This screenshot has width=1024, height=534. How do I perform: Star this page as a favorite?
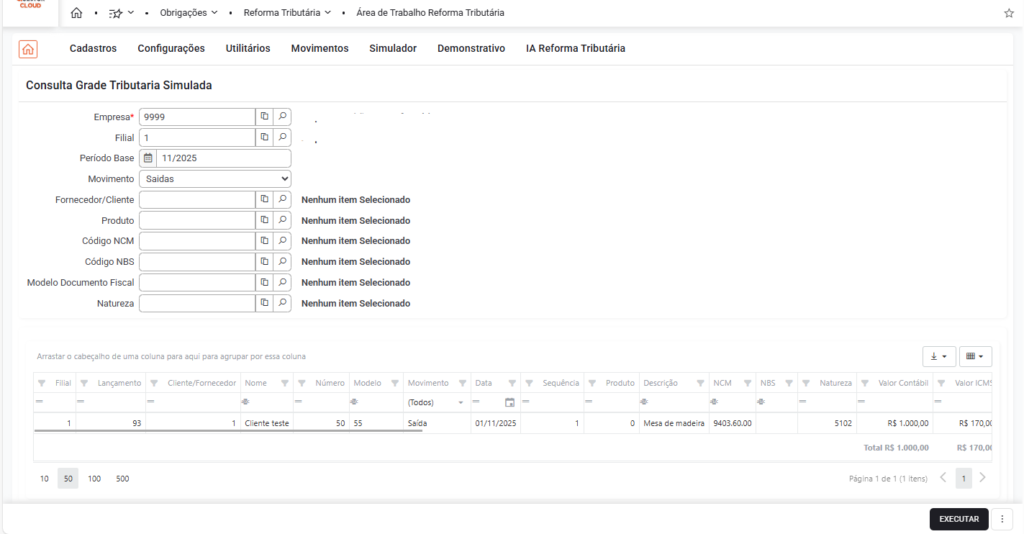[x=1008, y=13]
